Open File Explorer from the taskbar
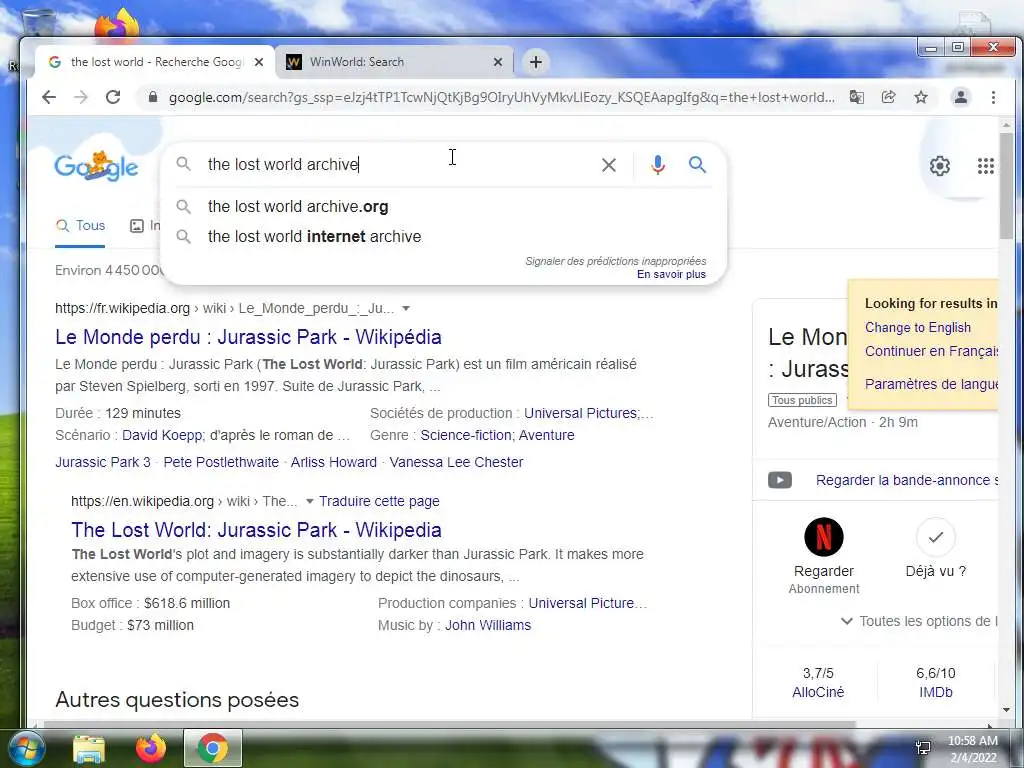The width and height of the screenshot is (1024, 768). click(x=89, y=748)
